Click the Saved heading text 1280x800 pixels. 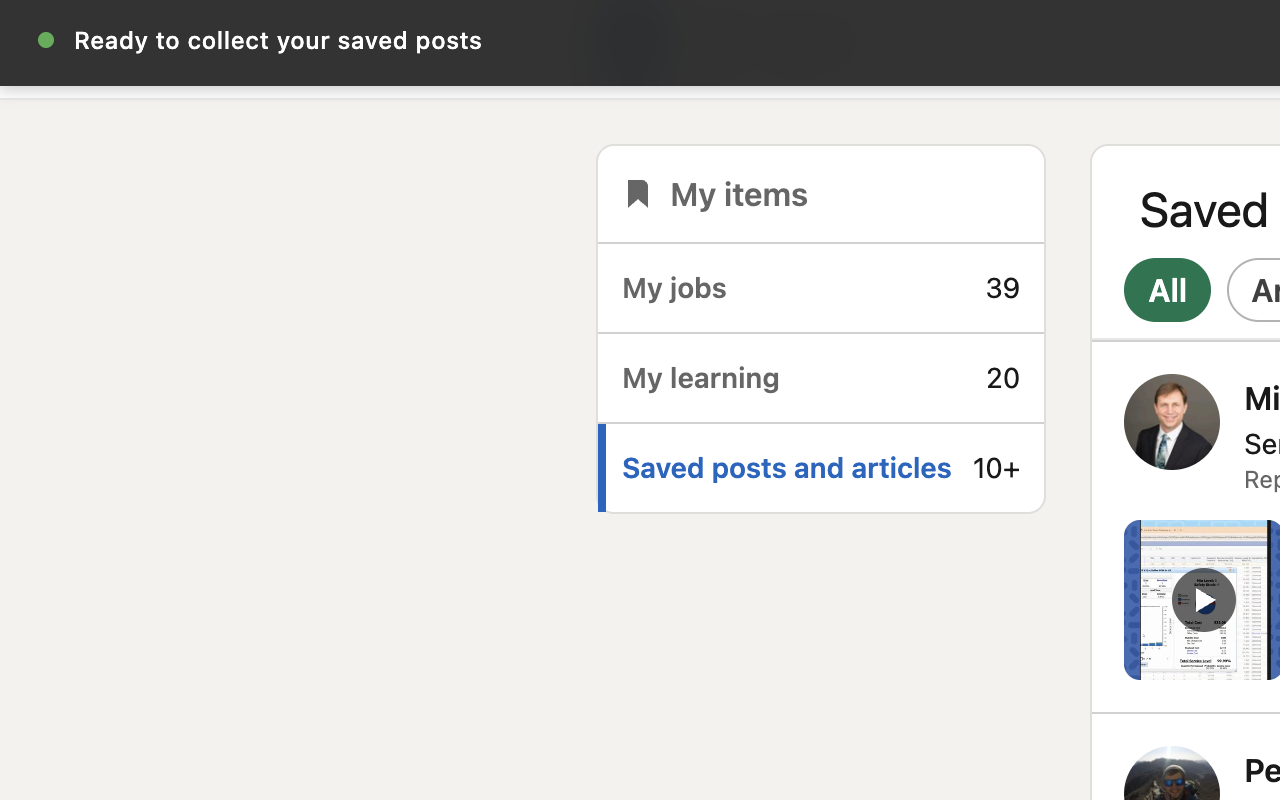click(1204, 210)
